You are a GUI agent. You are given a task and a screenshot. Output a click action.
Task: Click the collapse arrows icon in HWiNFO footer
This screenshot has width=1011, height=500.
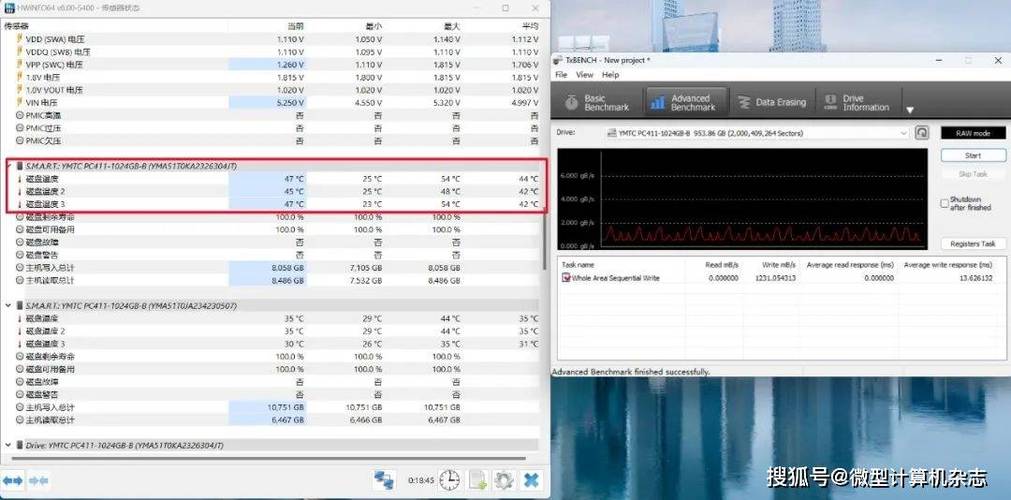[x=39, y=481]
